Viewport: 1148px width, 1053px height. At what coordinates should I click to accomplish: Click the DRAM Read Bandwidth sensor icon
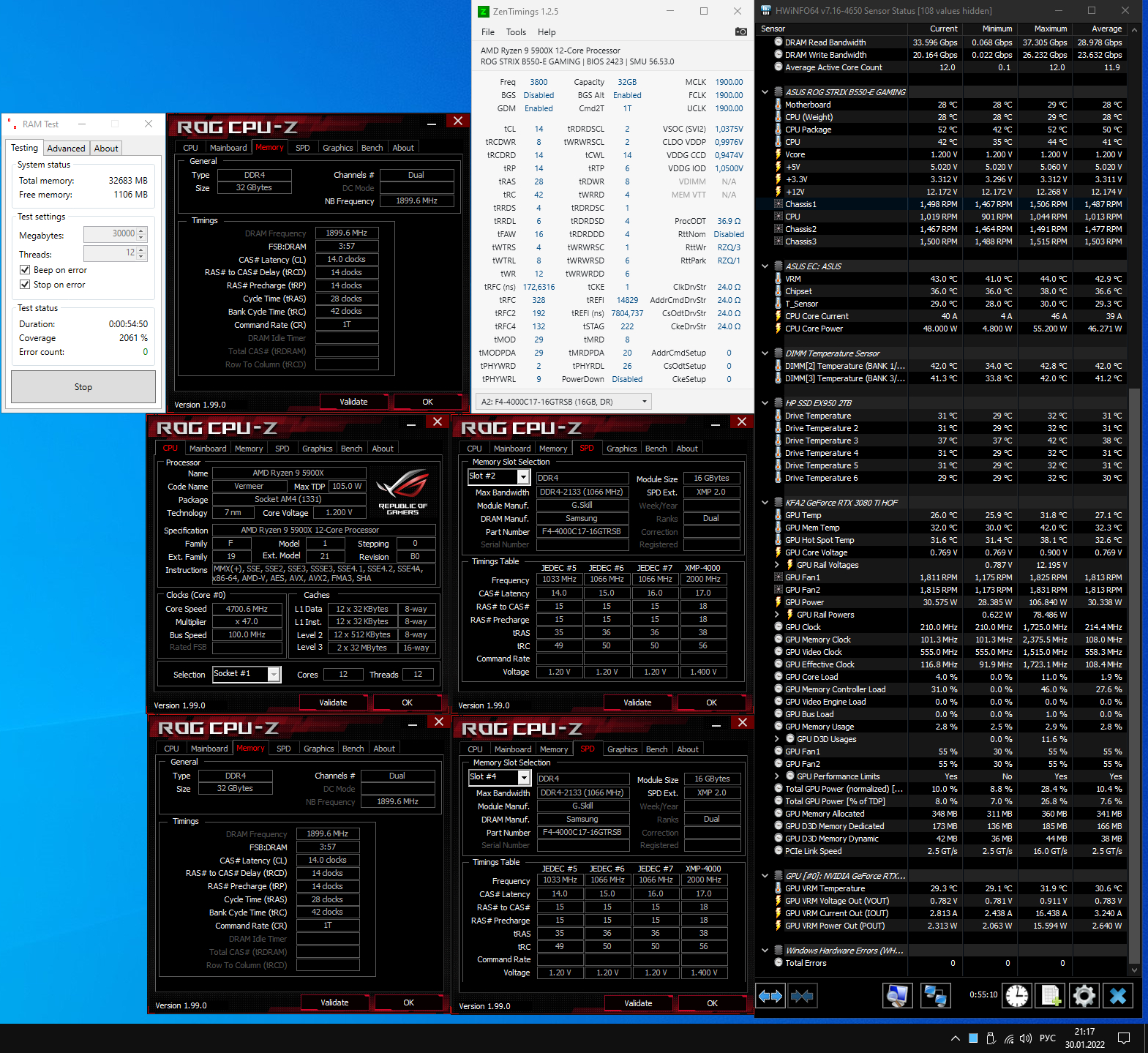779,42
